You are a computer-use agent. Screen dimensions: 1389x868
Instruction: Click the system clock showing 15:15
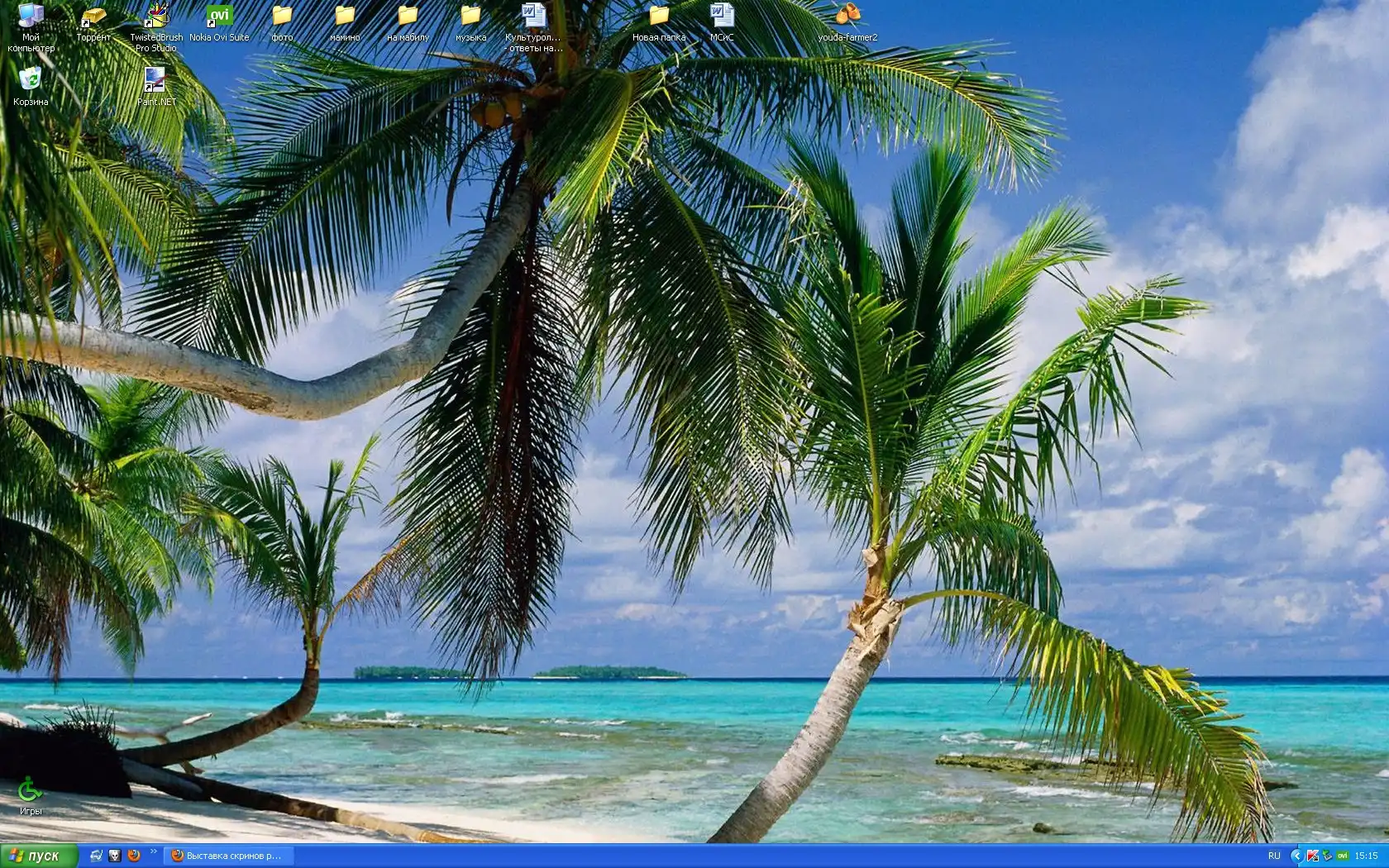point(1366,856)
